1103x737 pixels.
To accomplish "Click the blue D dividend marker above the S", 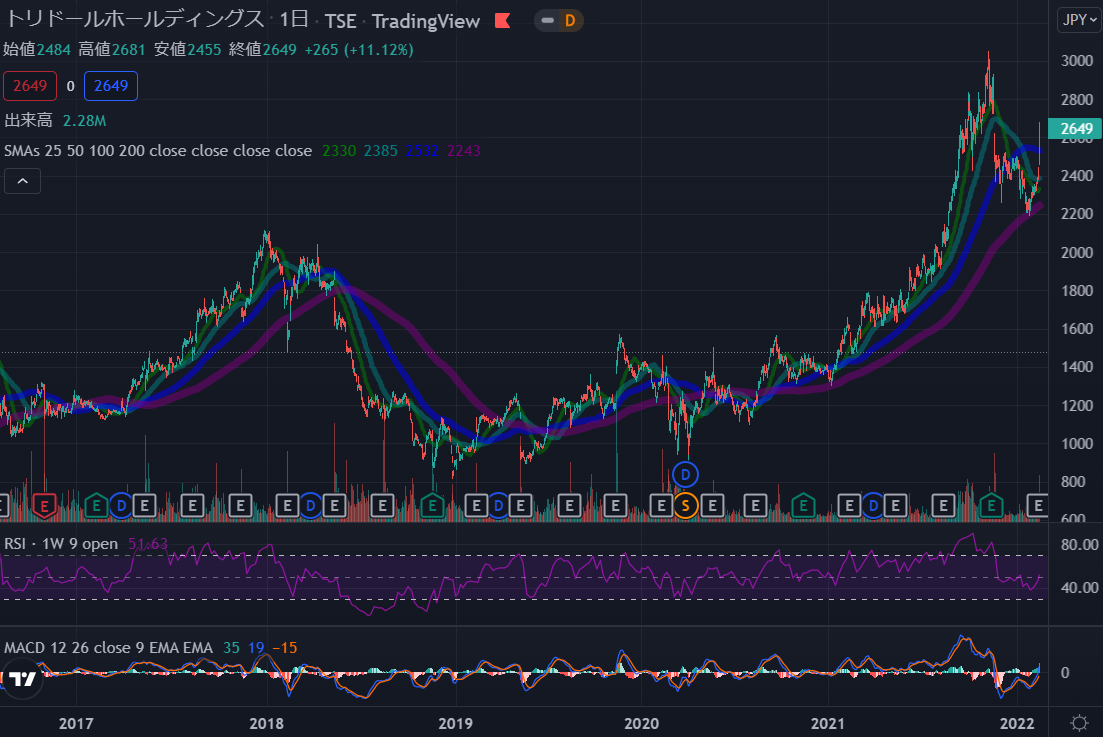I will [x=685, y=475].
